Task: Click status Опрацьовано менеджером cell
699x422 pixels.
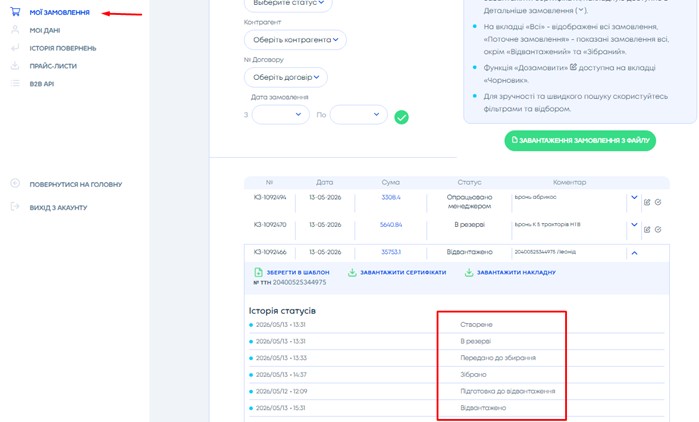Action: coord(469,201)
